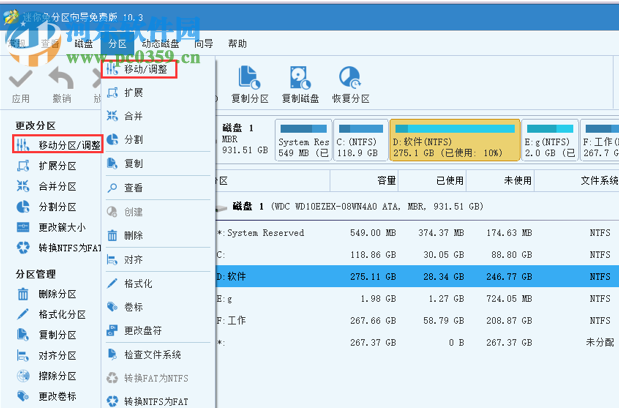Click 移动分区/调整 in the left sidebar
This screenshot has width=619, height=408.
[58, 145]
